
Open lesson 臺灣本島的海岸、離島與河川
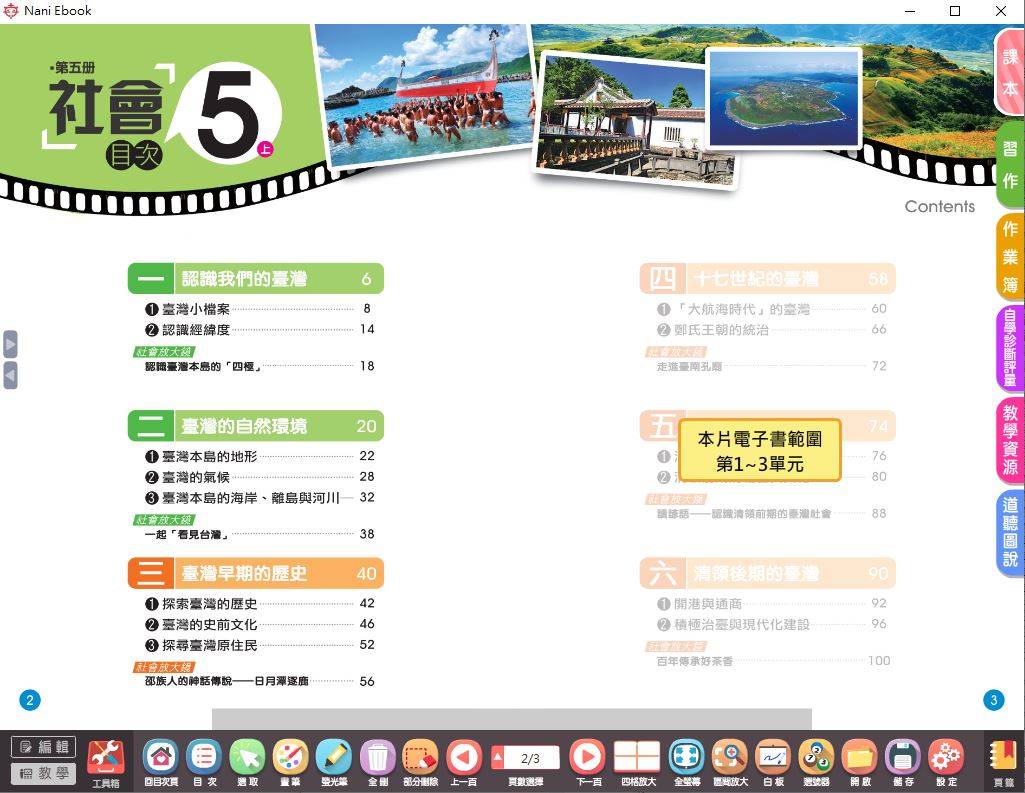tap(259, 498)
